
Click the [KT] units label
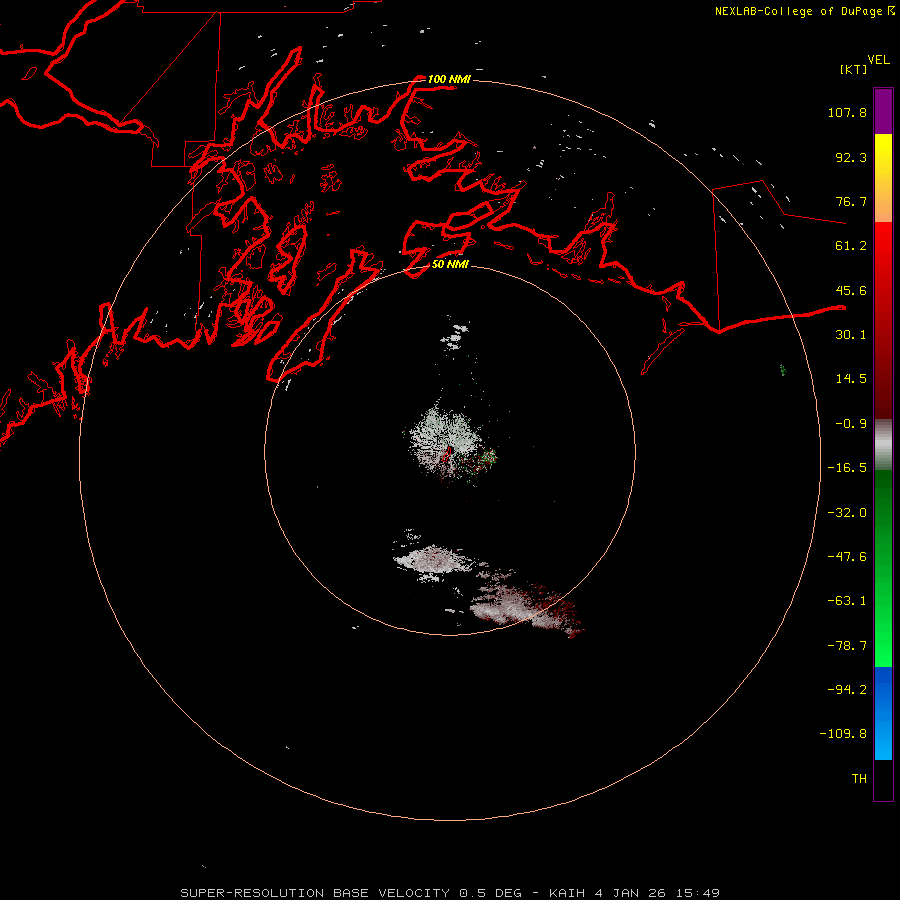point(854,69)
